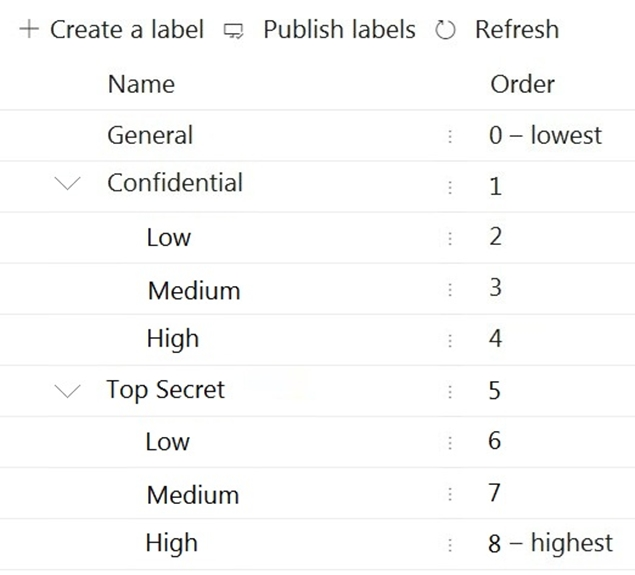Click the circular Refresh icon
The height and width of the screenshot is (575, 635).
(x=446, y=31)
